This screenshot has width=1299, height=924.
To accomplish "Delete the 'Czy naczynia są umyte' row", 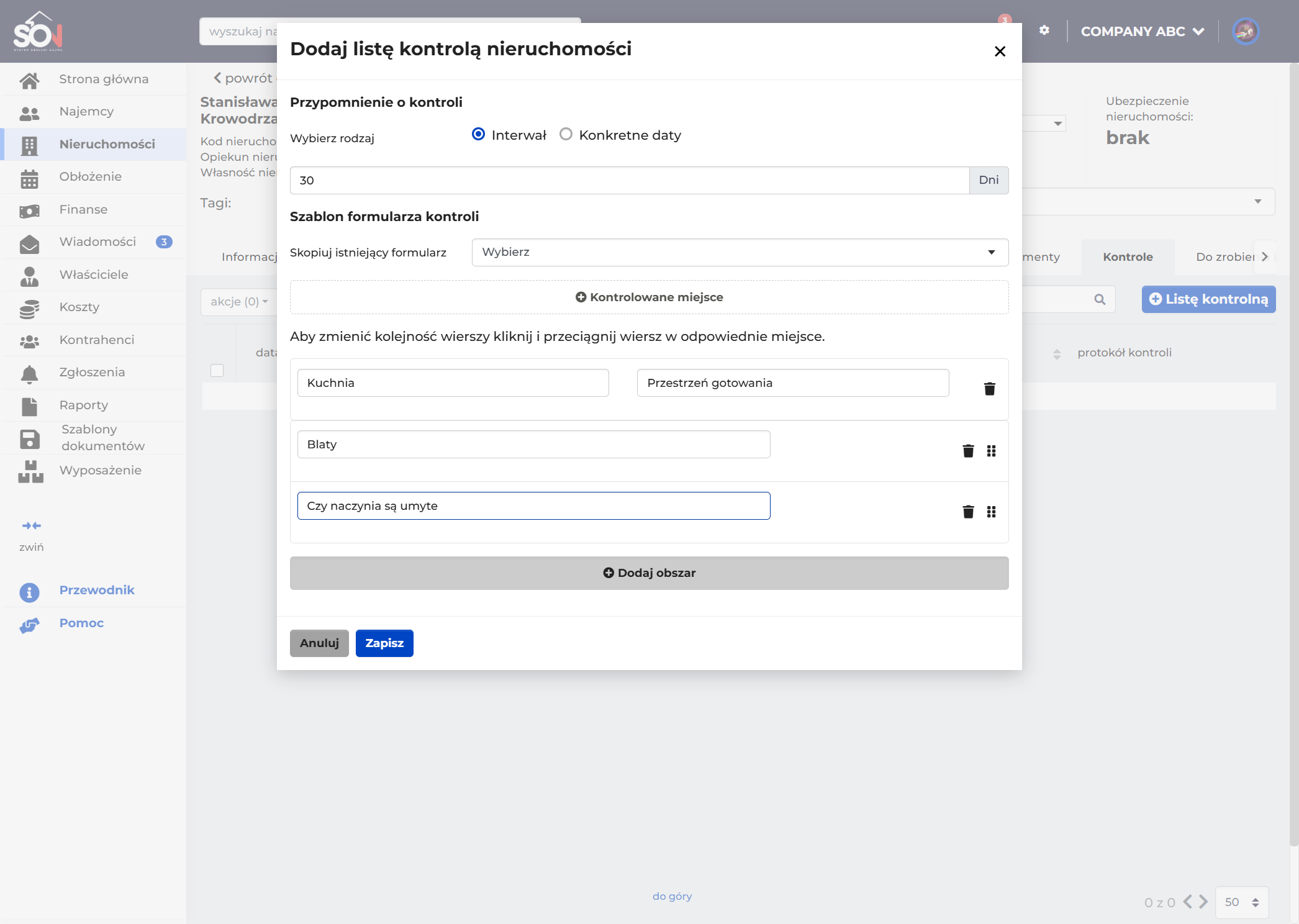I will tap(968, 512).
